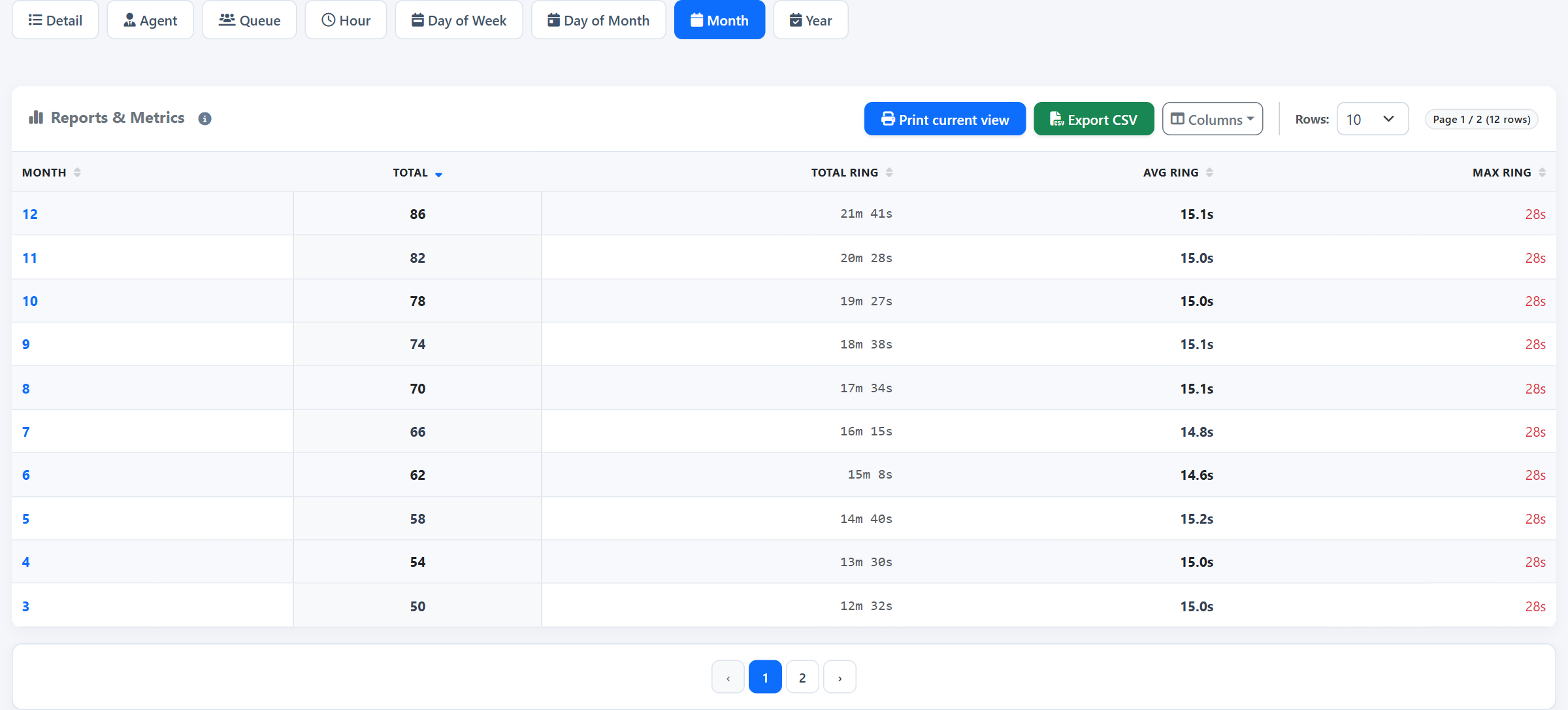Screen dimensions: 1568x710
Task: Open month 4 link
Action: [26, 562]
